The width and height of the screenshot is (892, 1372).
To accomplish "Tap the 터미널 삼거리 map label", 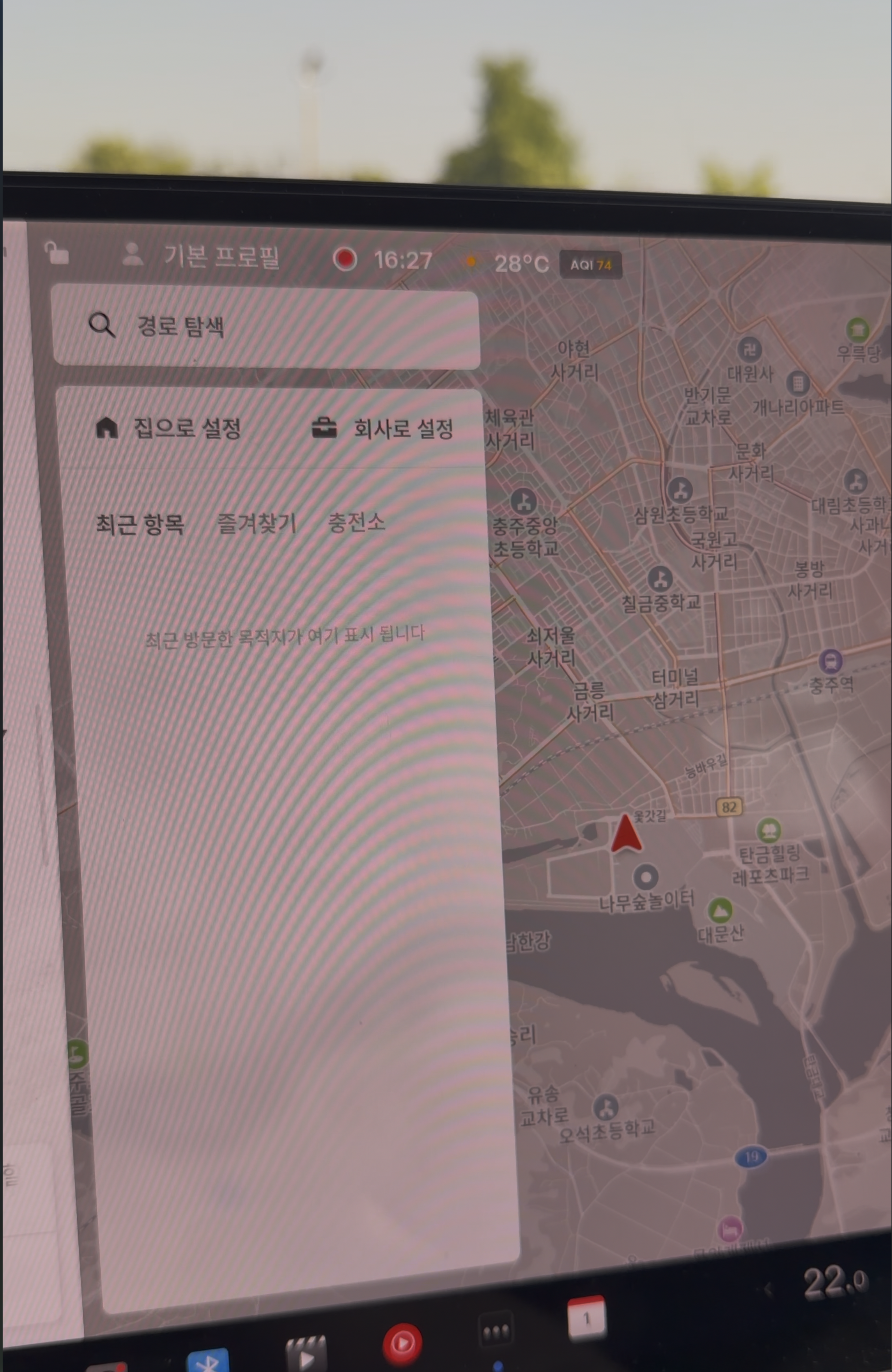I will coord(675,688).
